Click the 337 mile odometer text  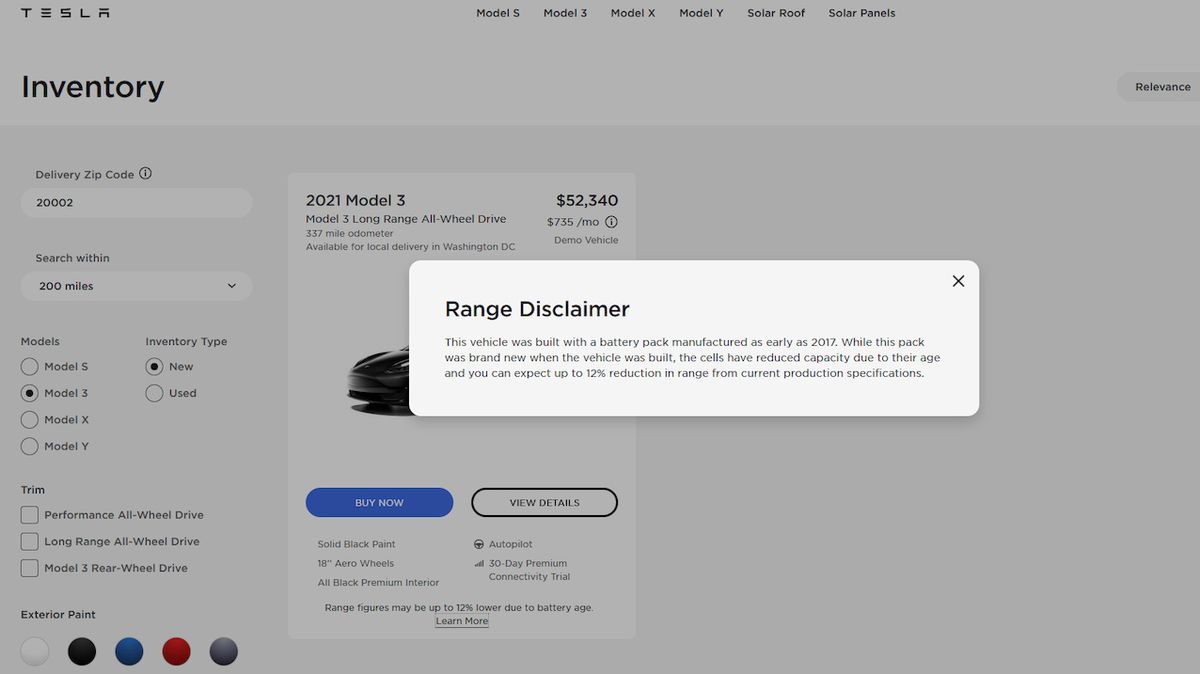[350, 233]
